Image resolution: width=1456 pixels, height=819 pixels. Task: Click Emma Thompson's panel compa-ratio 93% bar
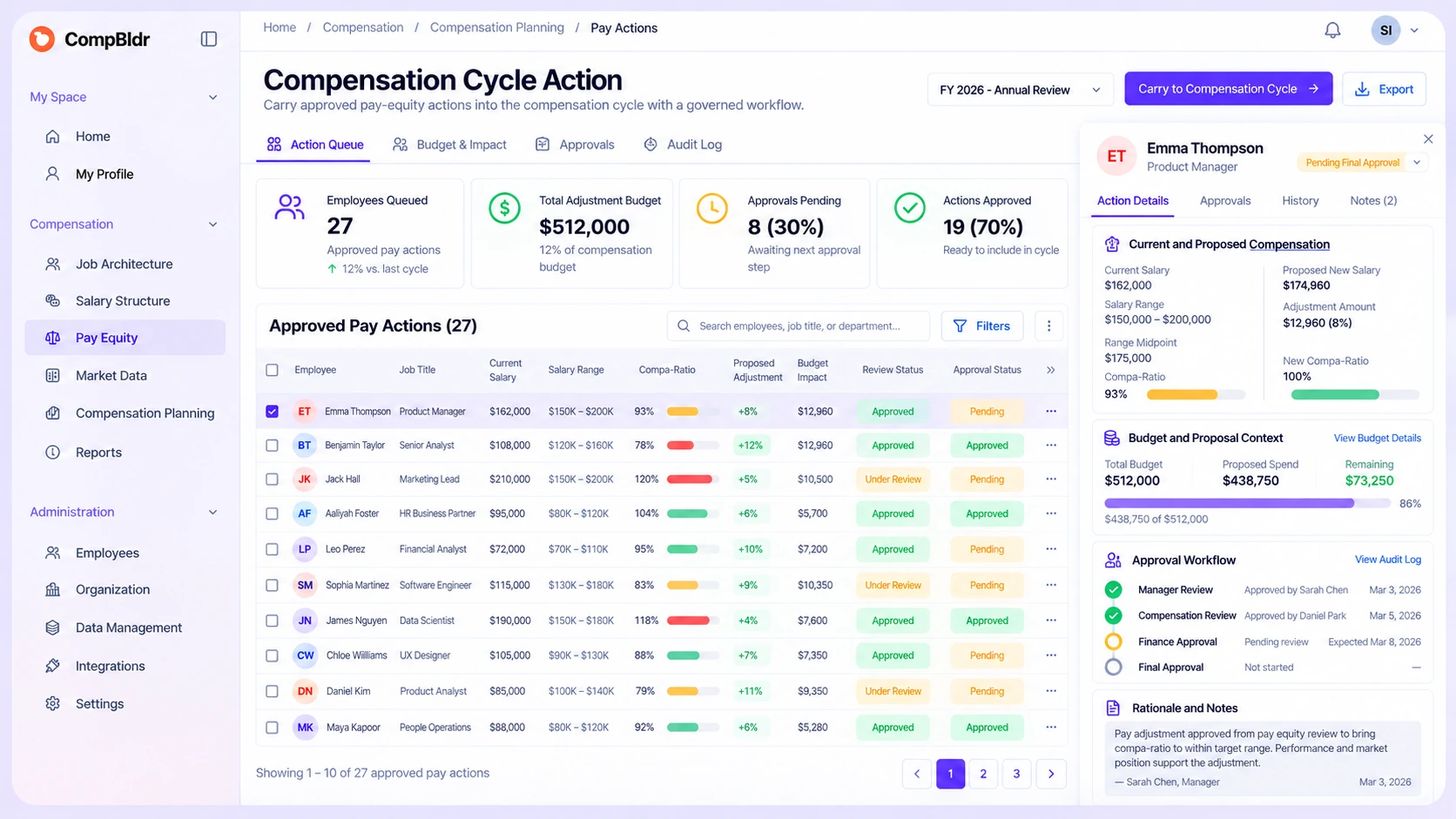tap(1195, 394)
